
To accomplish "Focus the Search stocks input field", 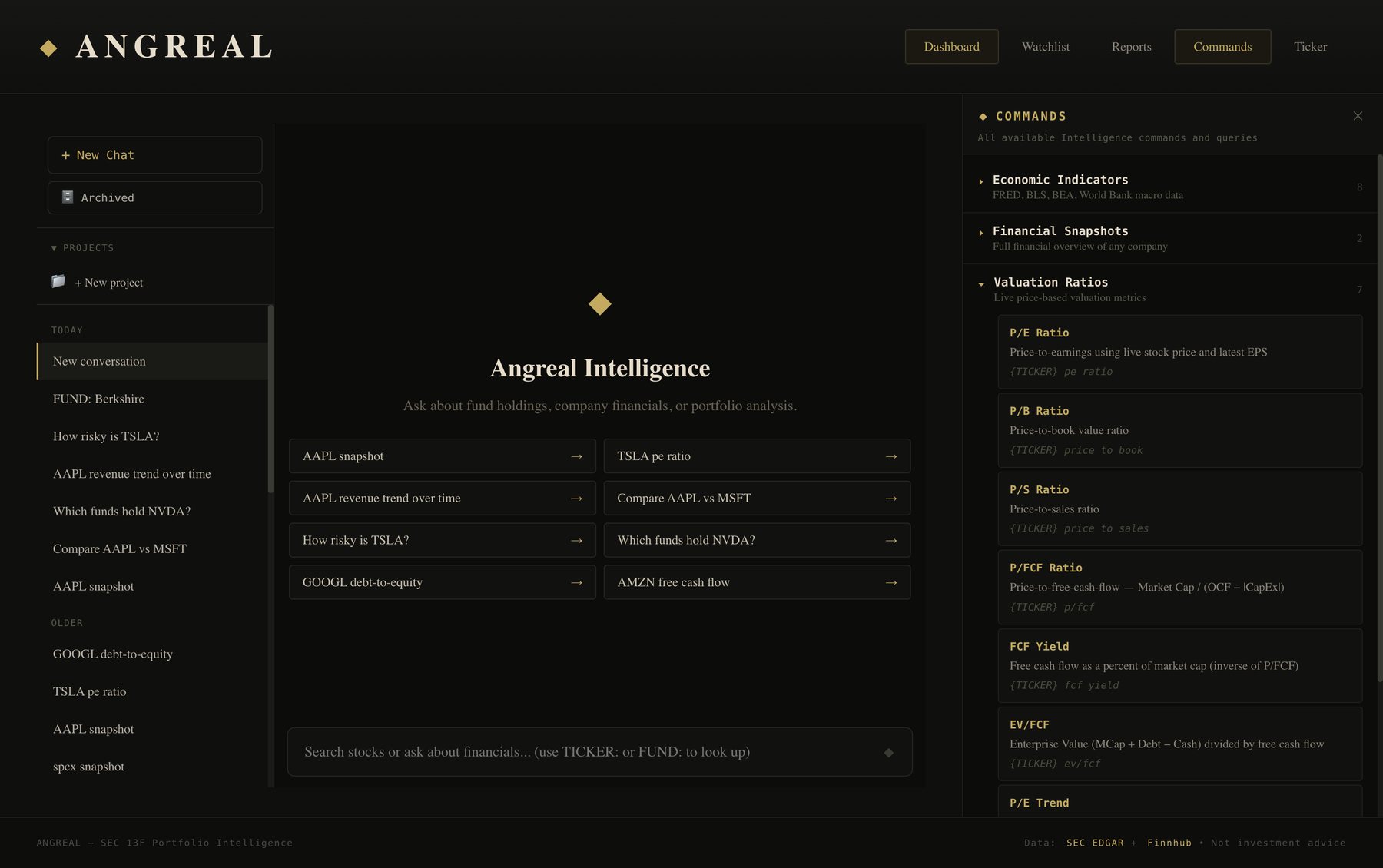I will [x=599, y=752].
